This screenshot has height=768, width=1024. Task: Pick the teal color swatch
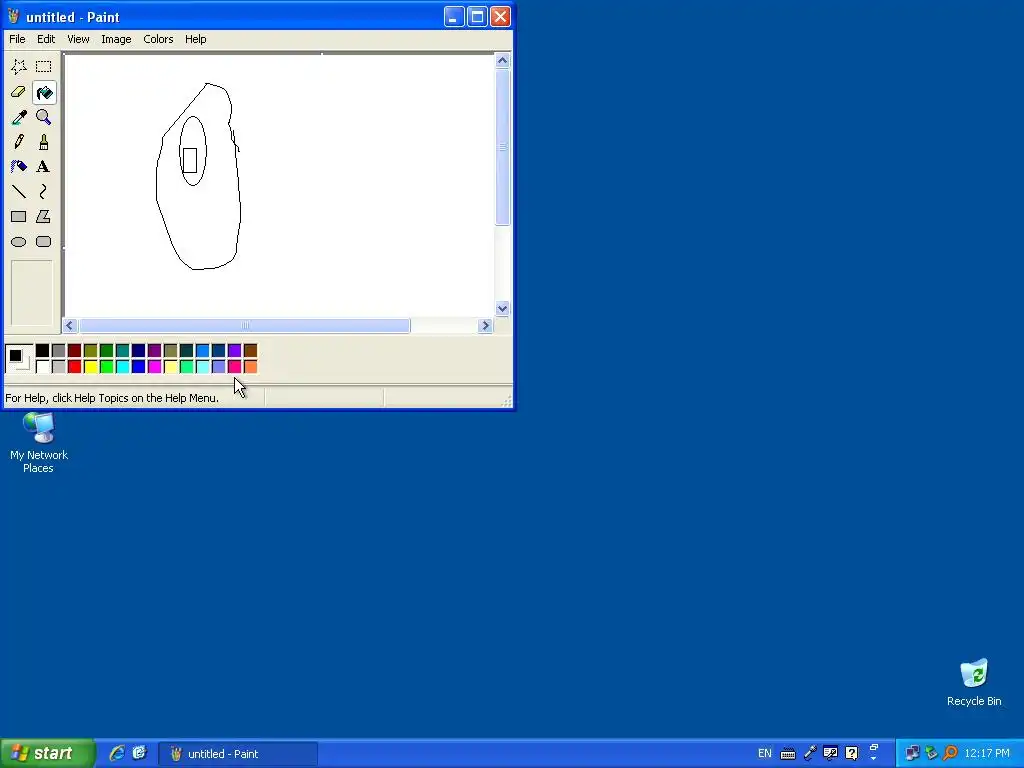click(123, 351)
